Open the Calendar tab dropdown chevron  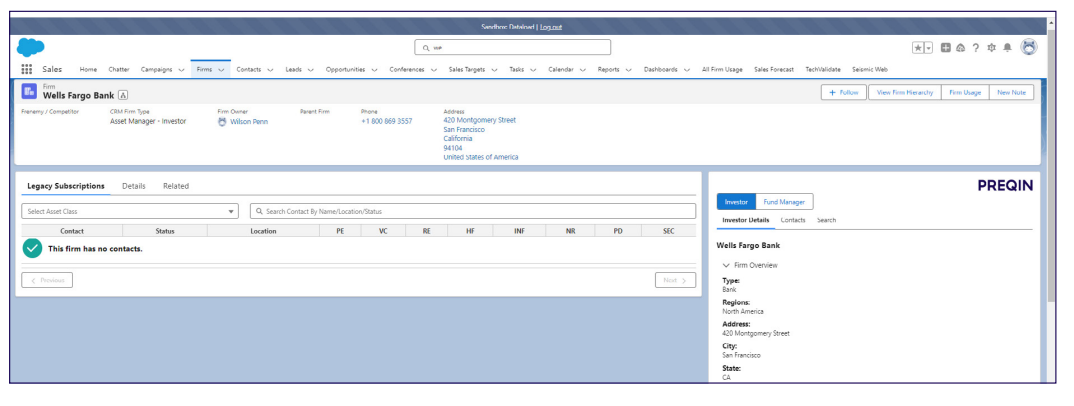point(582,70)
